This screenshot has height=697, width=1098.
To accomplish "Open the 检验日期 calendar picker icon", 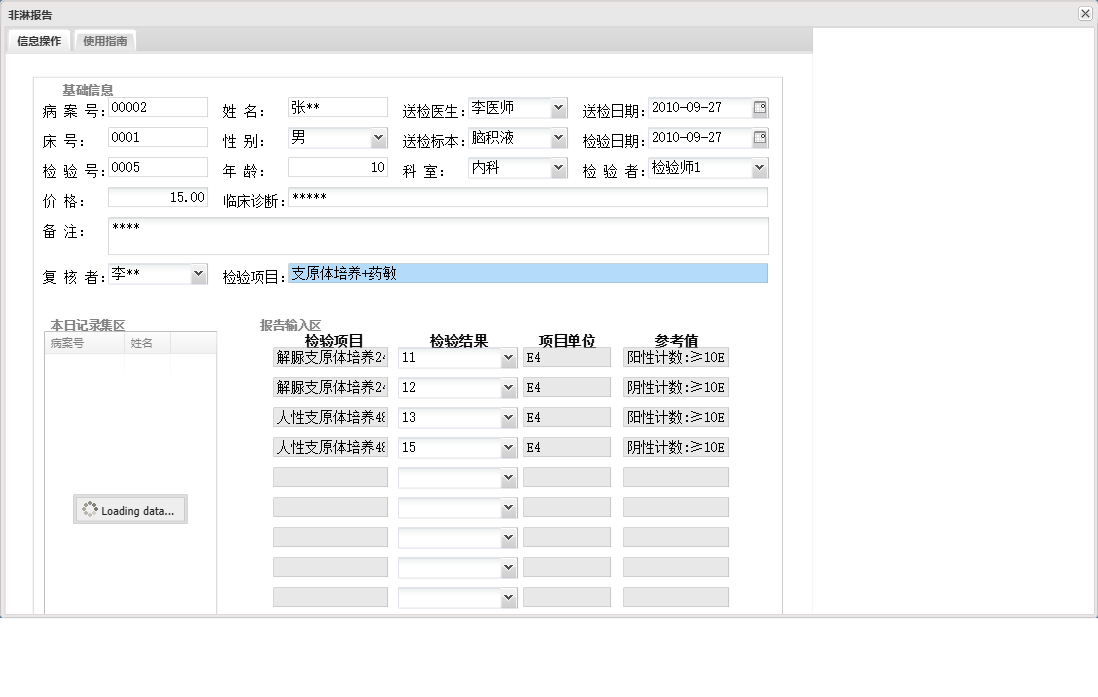I will point(761,137).
